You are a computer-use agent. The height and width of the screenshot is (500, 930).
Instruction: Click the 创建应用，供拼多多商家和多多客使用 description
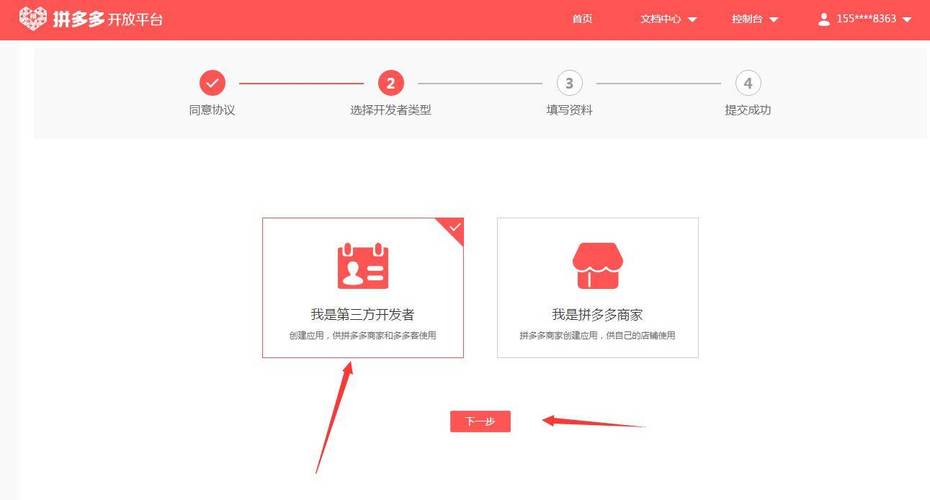[362, 336]
